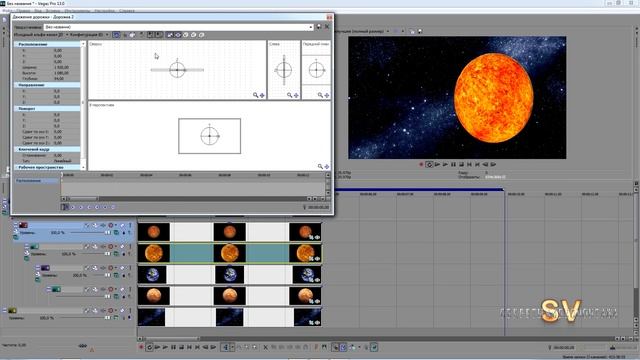Viewport: 640px width, 360px height.
Task: Click the Ширина value 1 920,00
Action: (x=61, y=67)
